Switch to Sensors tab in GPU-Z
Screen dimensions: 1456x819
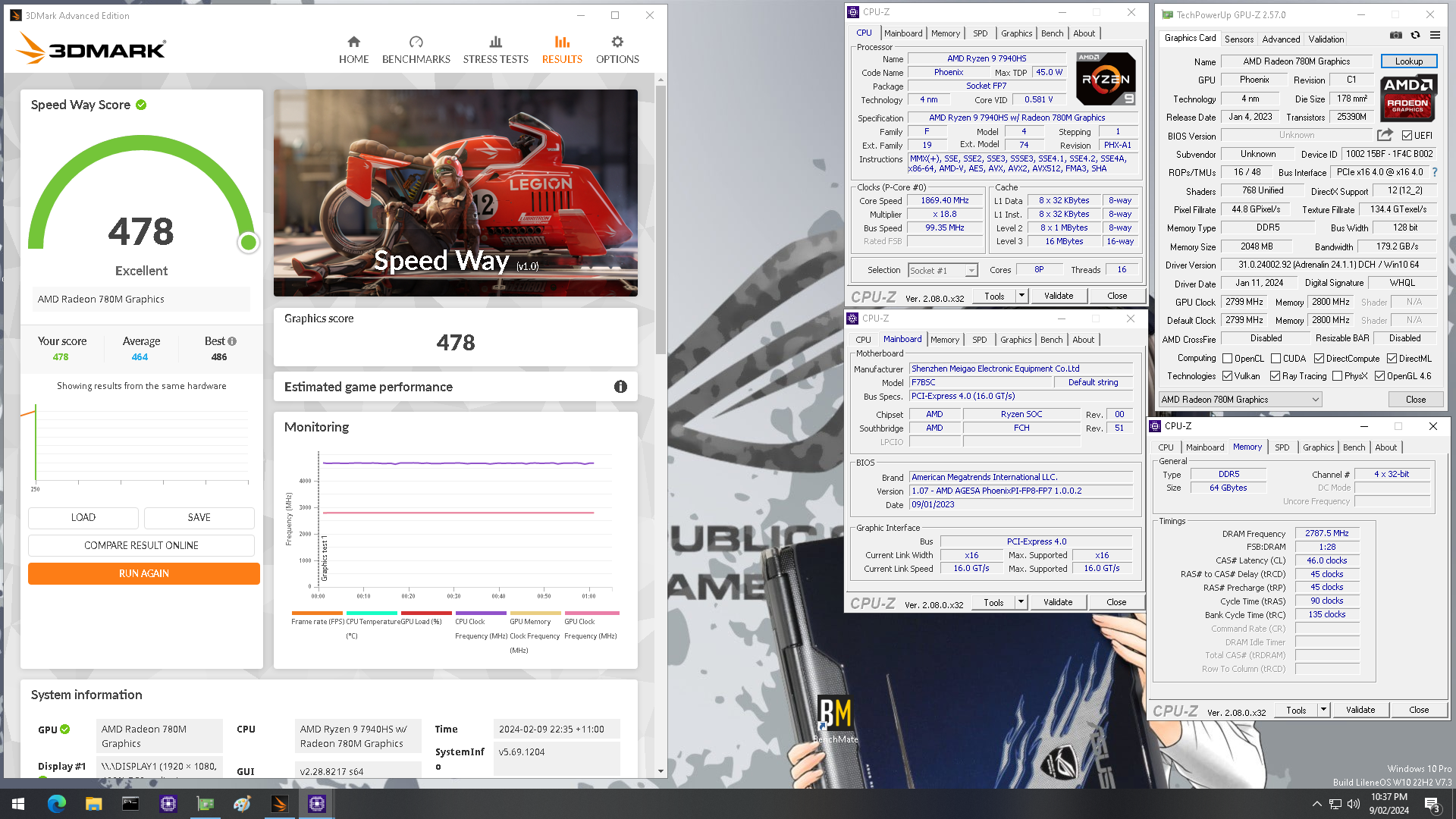coord(1239,39)
